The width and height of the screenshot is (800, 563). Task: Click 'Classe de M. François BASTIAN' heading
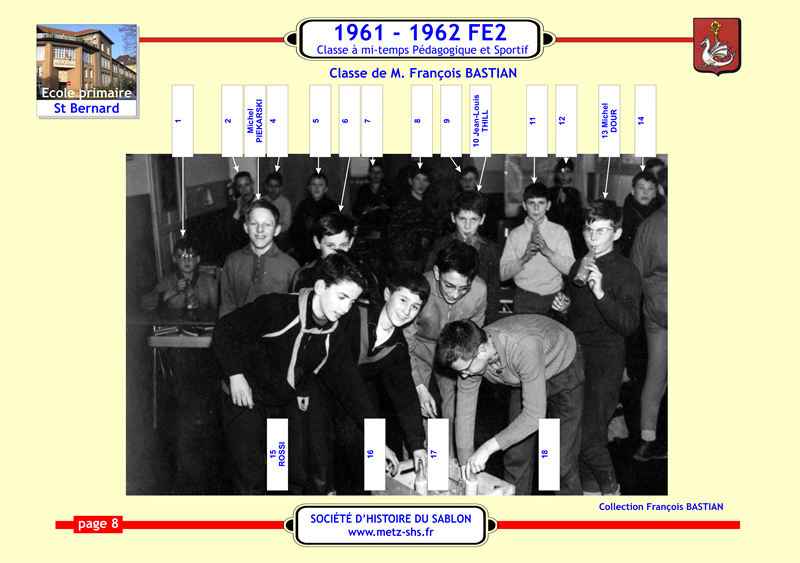click(422, 73)
